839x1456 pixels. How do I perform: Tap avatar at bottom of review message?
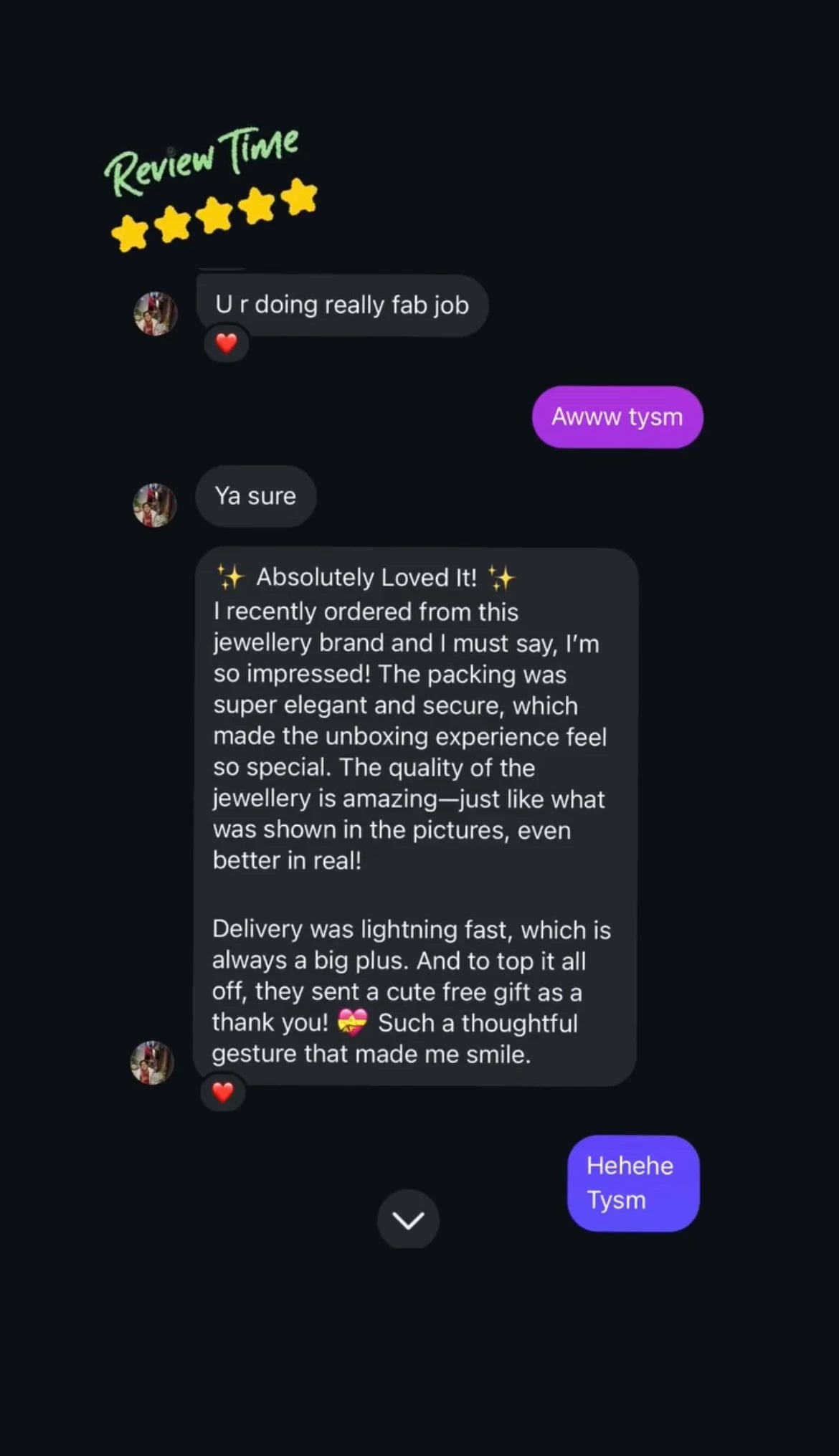pos(152,1062)
